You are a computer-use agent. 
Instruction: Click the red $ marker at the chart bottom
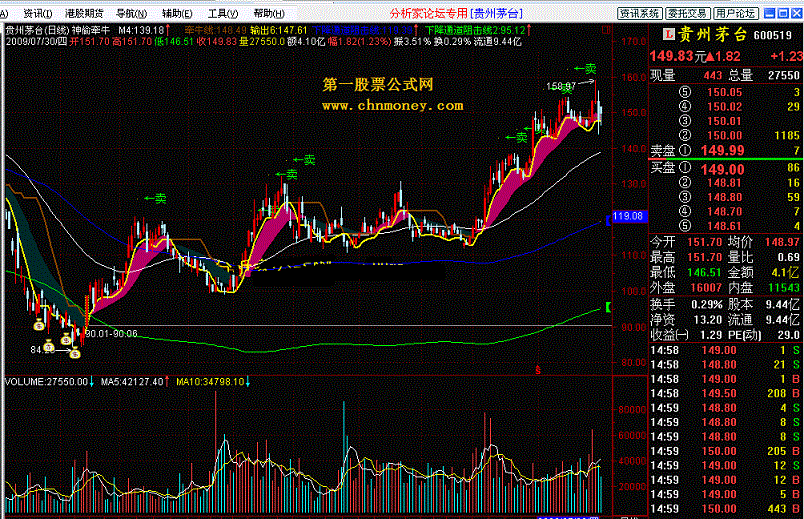pos(538,370)
